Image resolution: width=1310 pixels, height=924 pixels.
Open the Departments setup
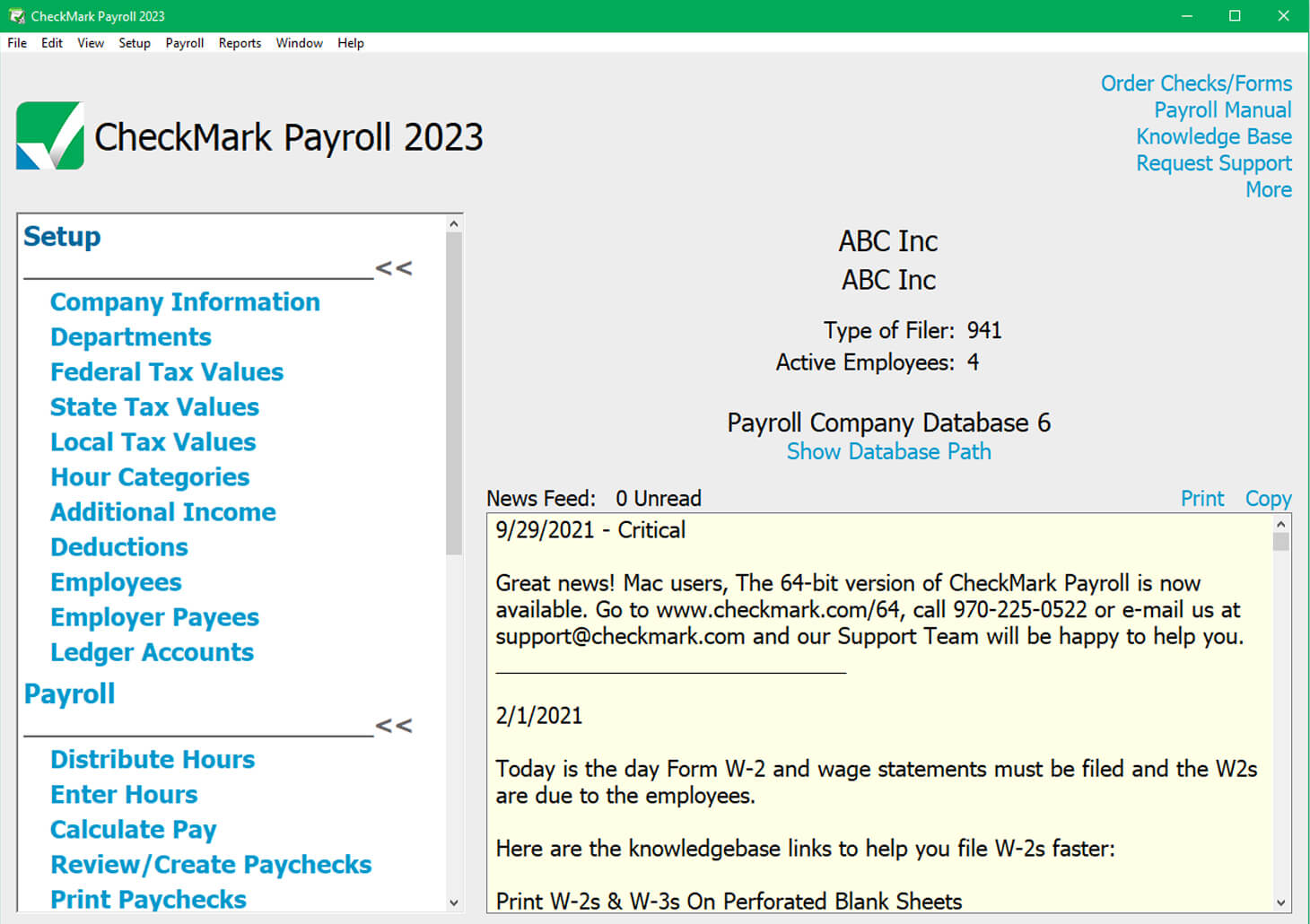tap(131, 337)
